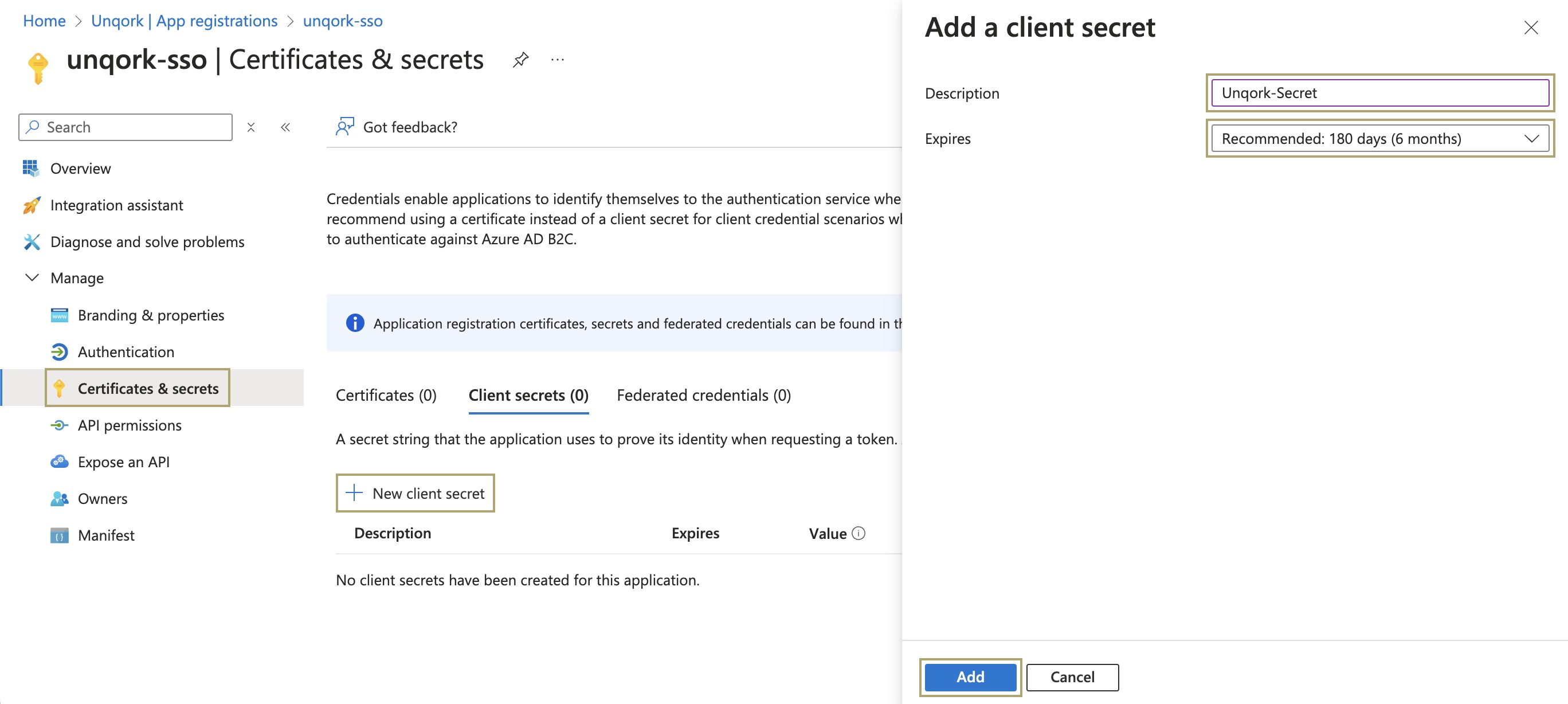Clear the sidebar search with the X icon
The image size is (1568, 704).
(251, 127)
